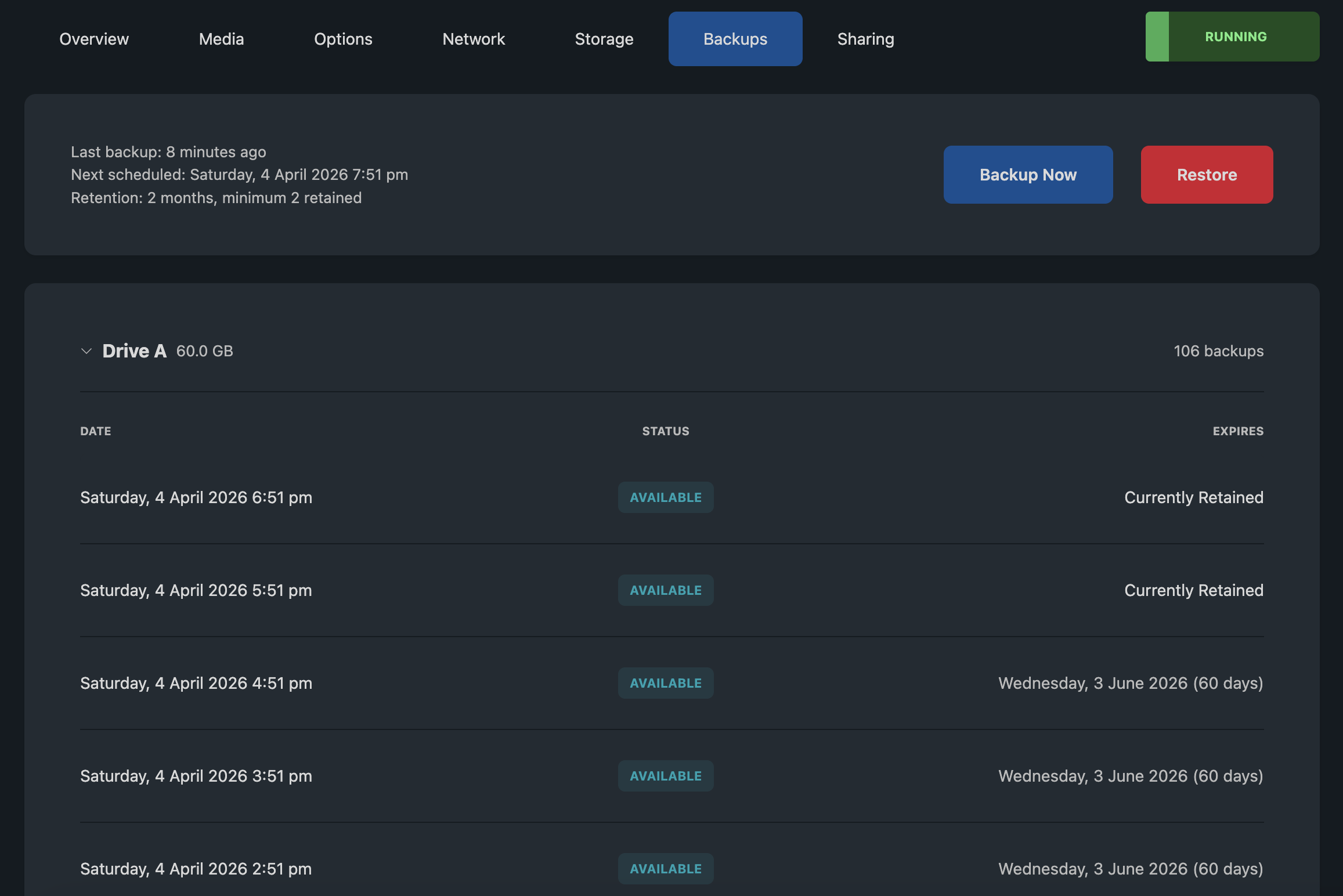This screenshot has width=1343, height=896.
Task: Switch to the Sharing tab
Action: (x=865, y=38)
